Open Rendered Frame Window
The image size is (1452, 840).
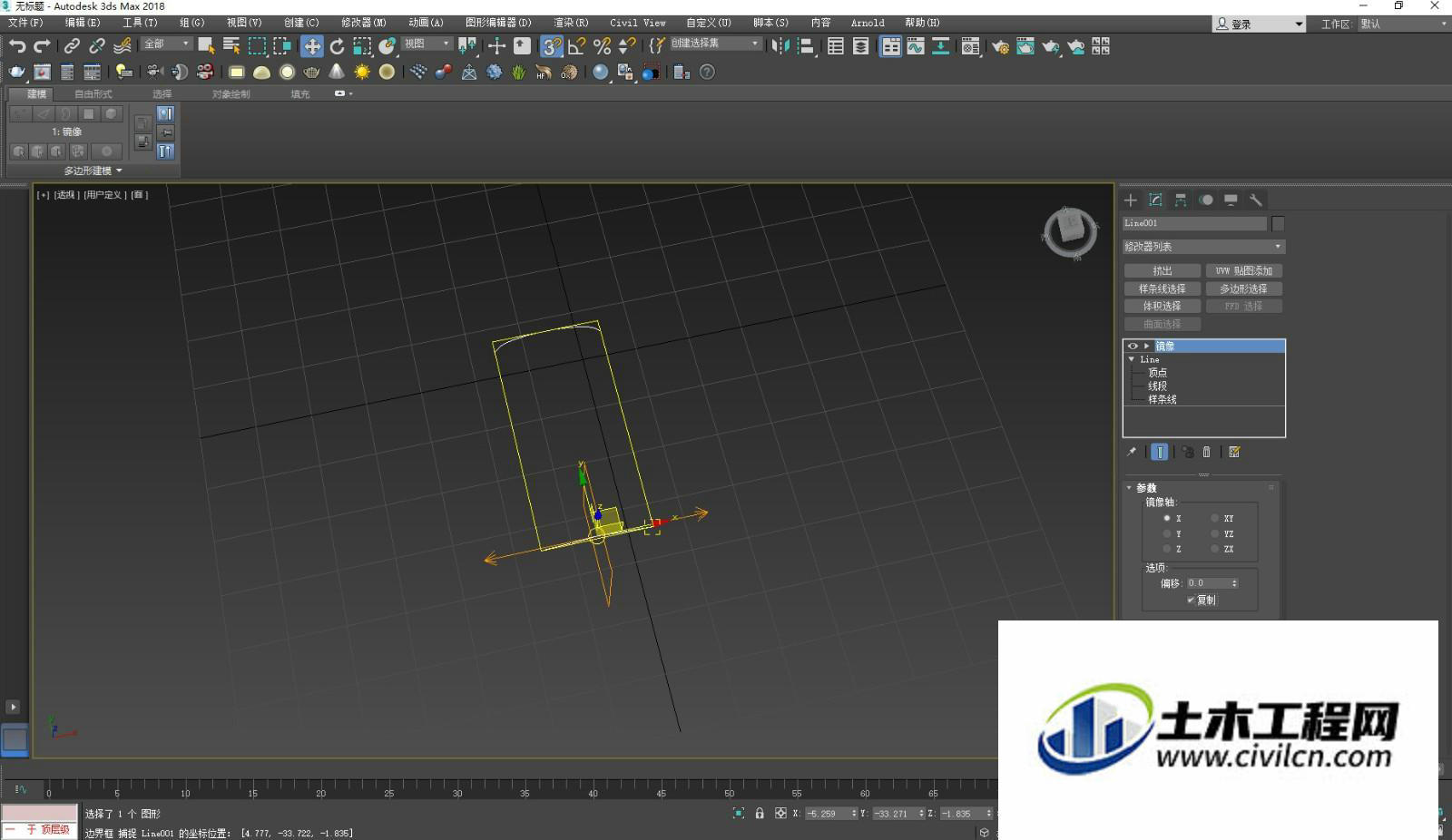point(1025,46)
